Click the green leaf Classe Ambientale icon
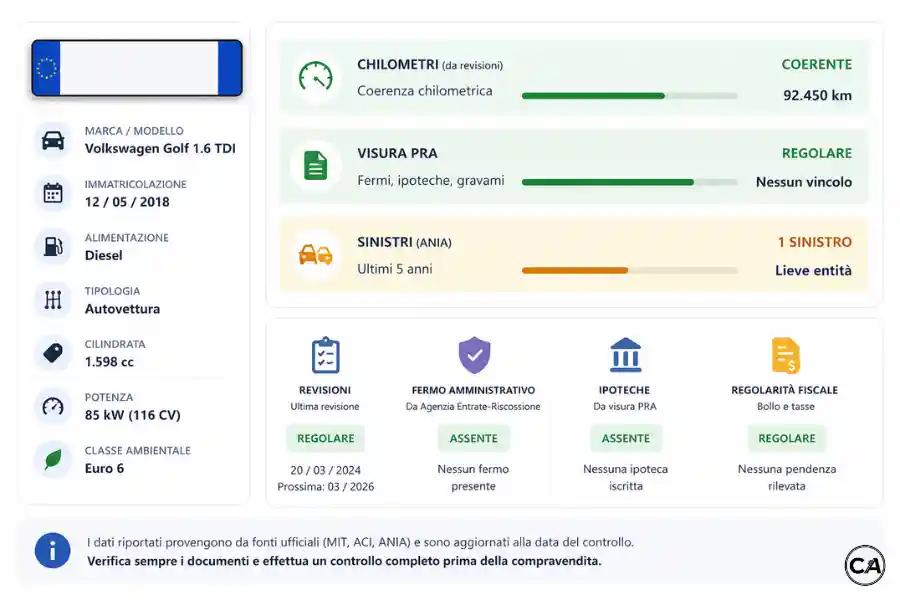This screenshot has height=600, width=900. coord(53,459)
